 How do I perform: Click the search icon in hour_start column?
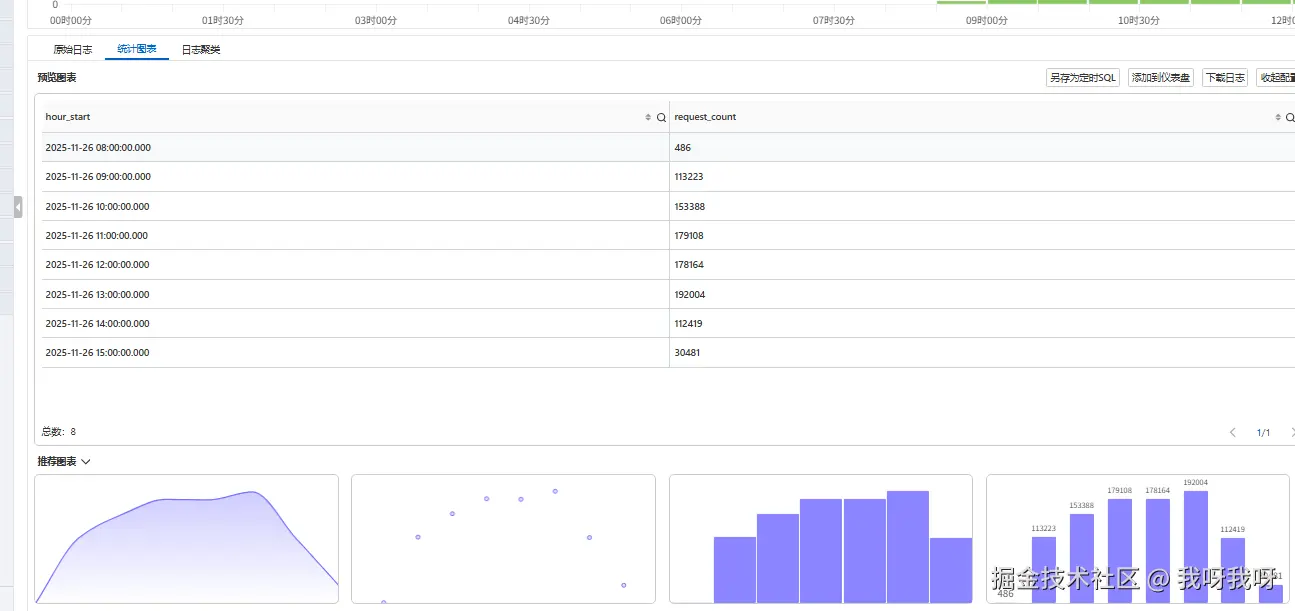(661, 118)
